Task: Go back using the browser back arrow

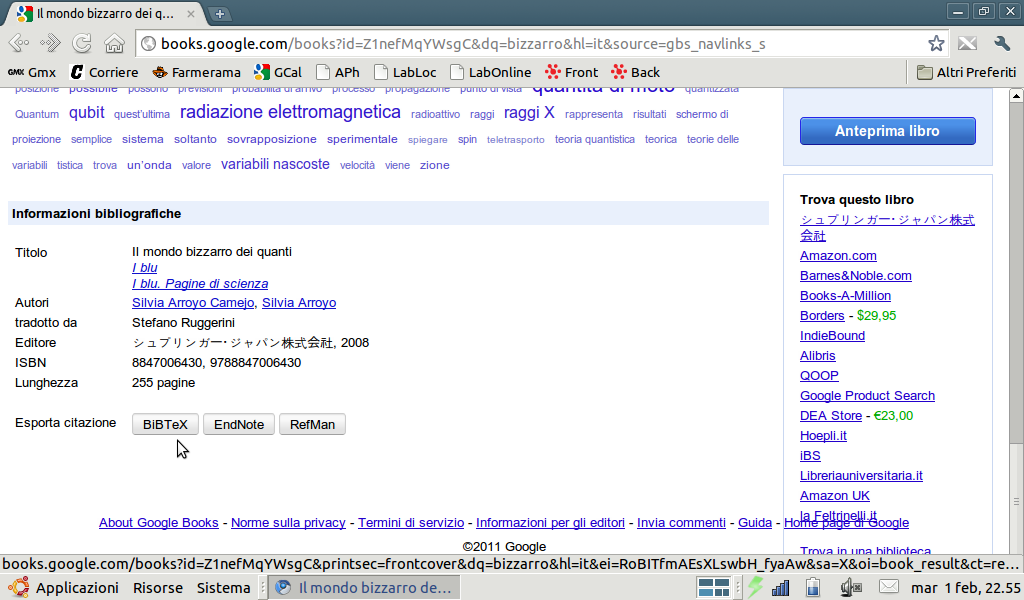Action: pyautogui.click(x=19, y=43)
